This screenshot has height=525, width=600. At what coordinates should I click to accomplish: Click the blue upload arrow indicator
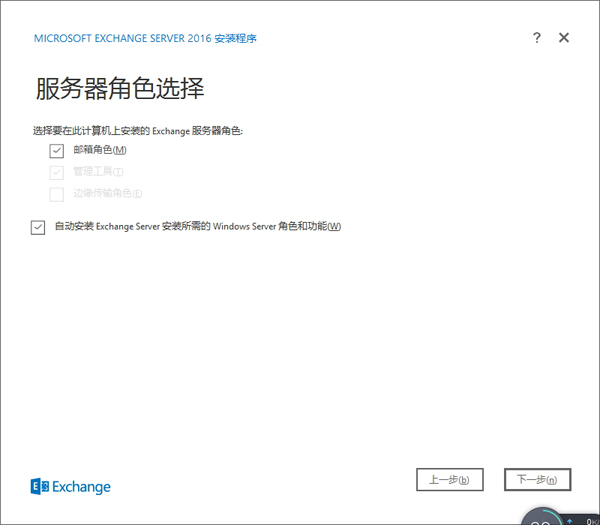(x=570, y=520)
